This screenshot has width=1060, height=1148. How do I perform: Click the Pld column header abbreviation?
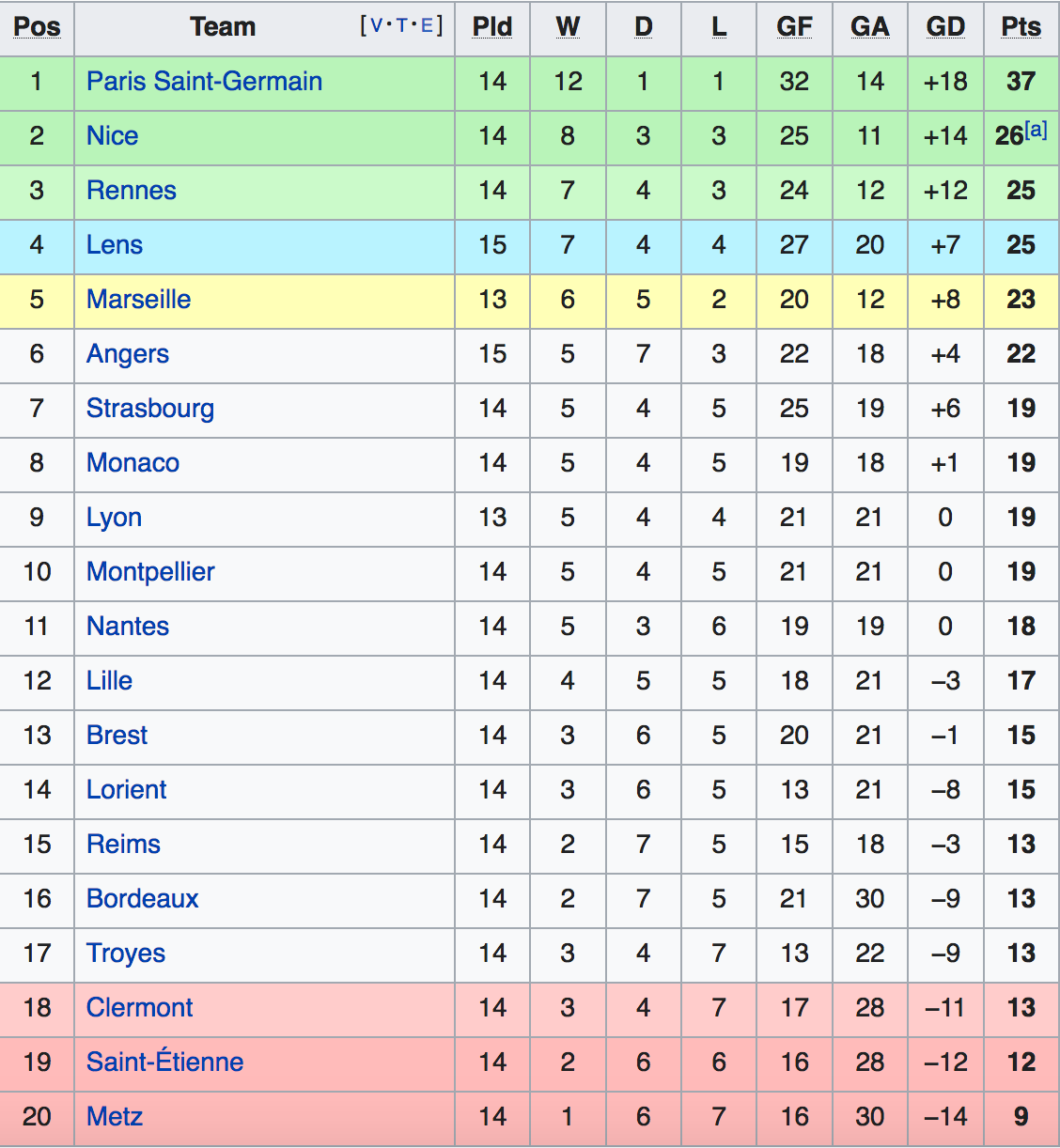coord(492,27)
